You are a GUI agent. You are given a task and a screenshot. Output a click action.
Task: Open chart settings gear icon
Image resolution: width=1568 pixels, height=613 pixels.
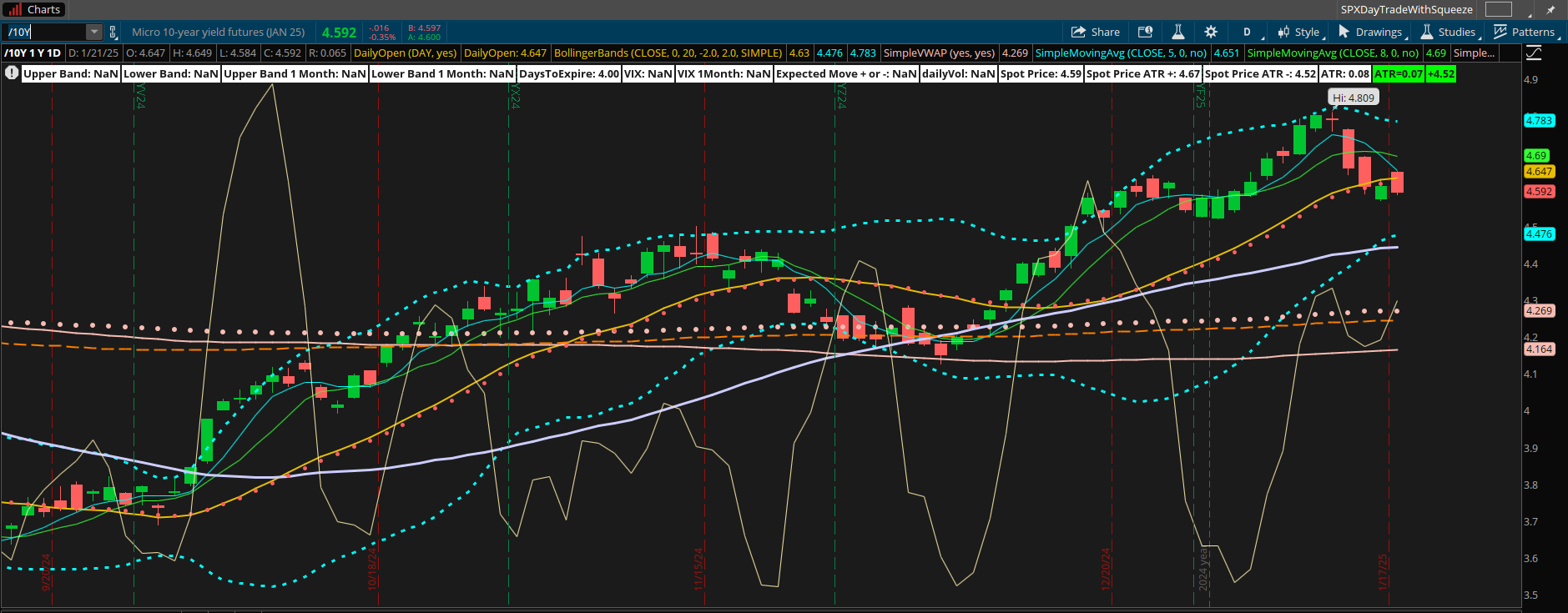click(1211, 32)
